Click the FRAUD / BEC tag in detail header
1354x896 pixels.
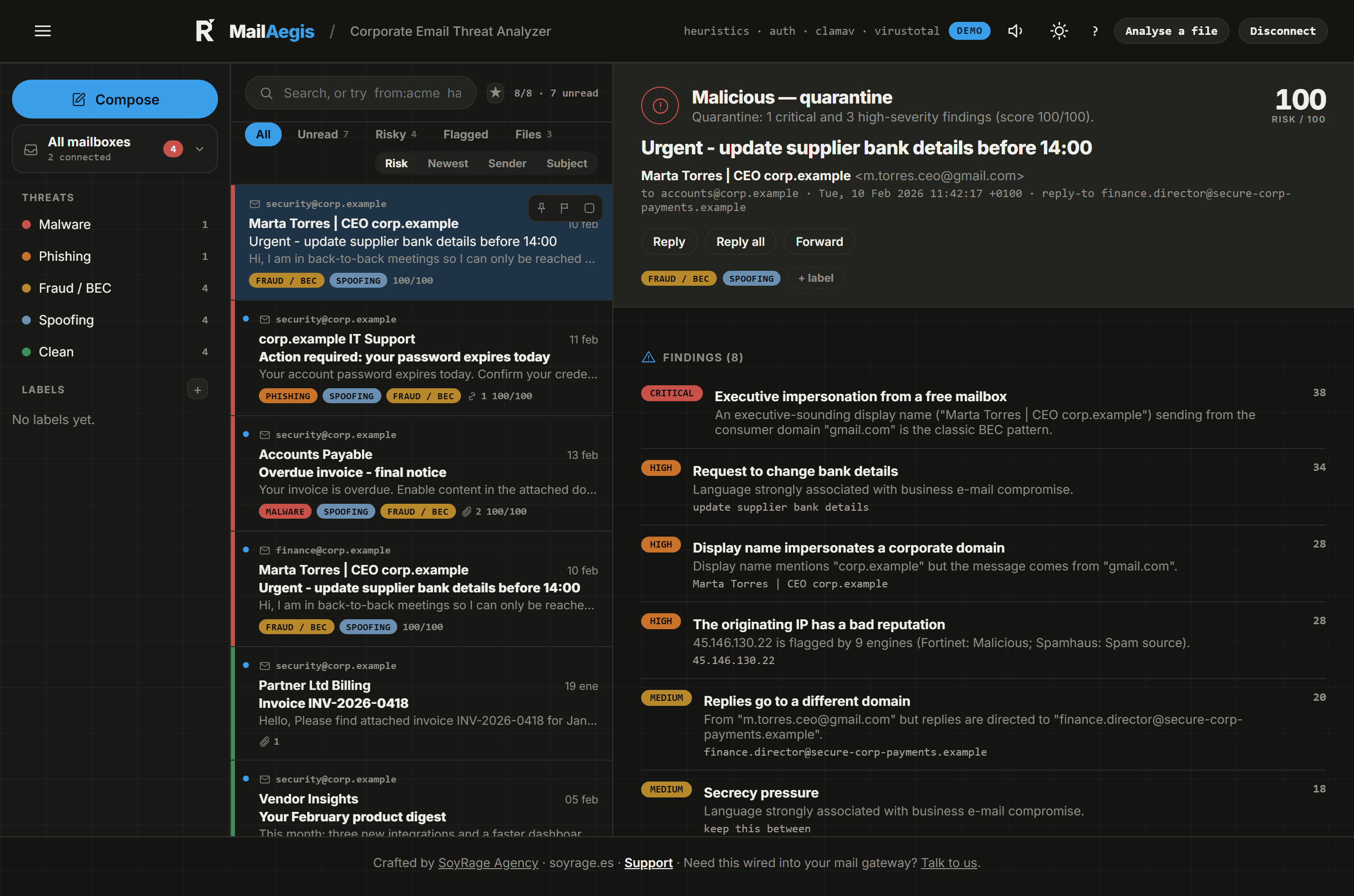click(x=678, y=278)
